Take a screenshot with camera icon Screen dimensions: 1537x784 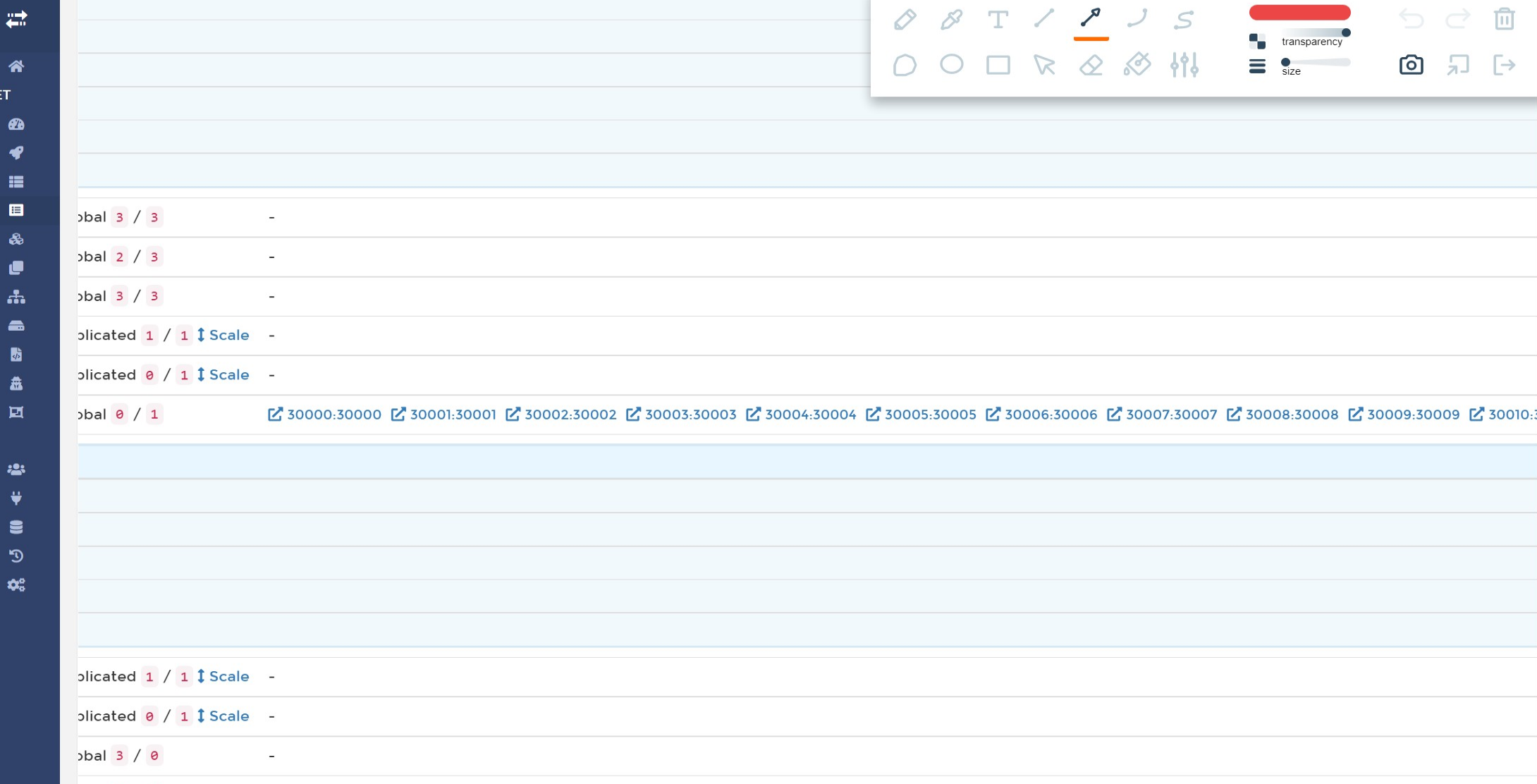pos(1411,65)
